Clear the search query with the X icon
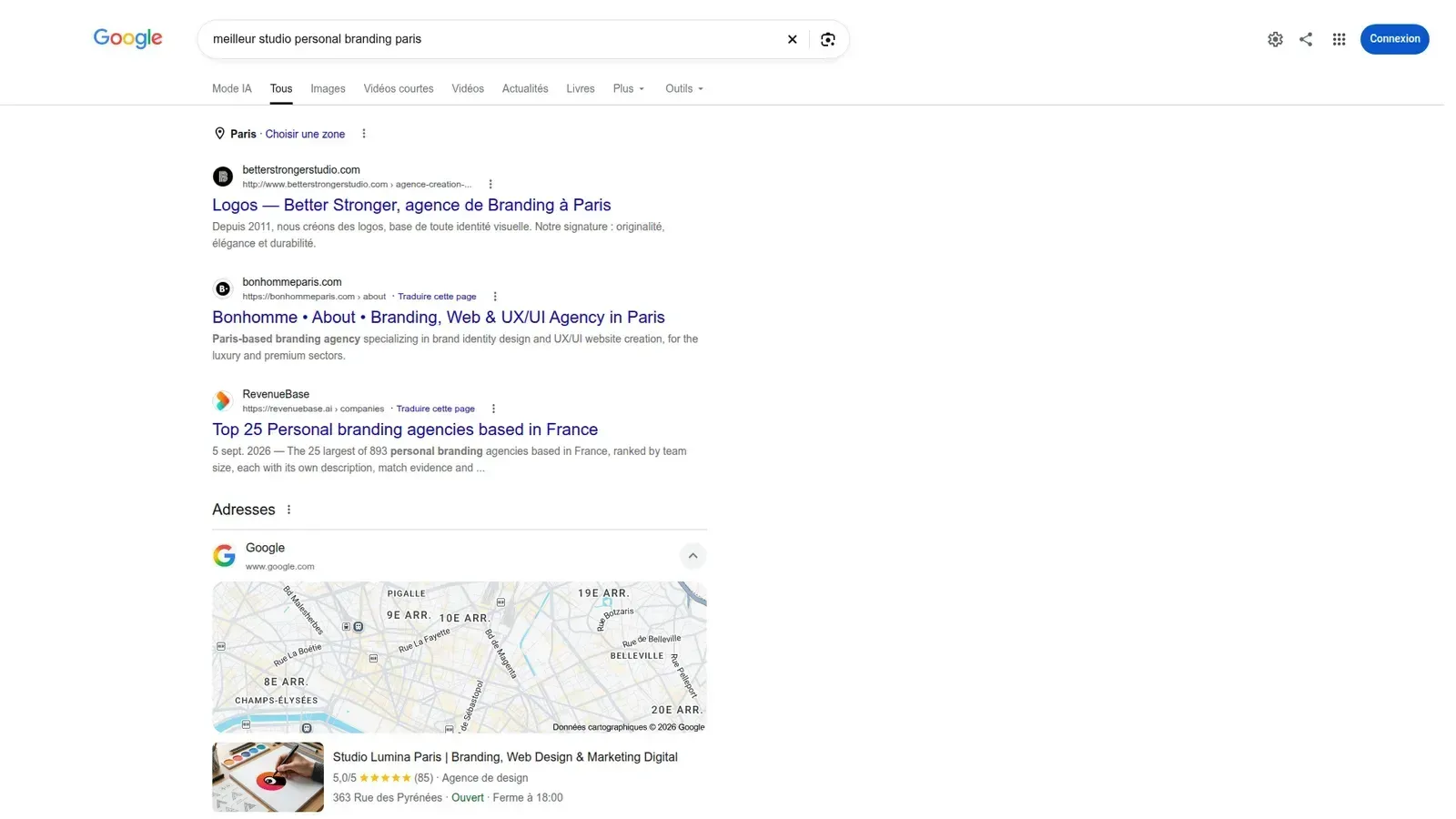This screenshot has width=1456, height=819. pos(792,39)
